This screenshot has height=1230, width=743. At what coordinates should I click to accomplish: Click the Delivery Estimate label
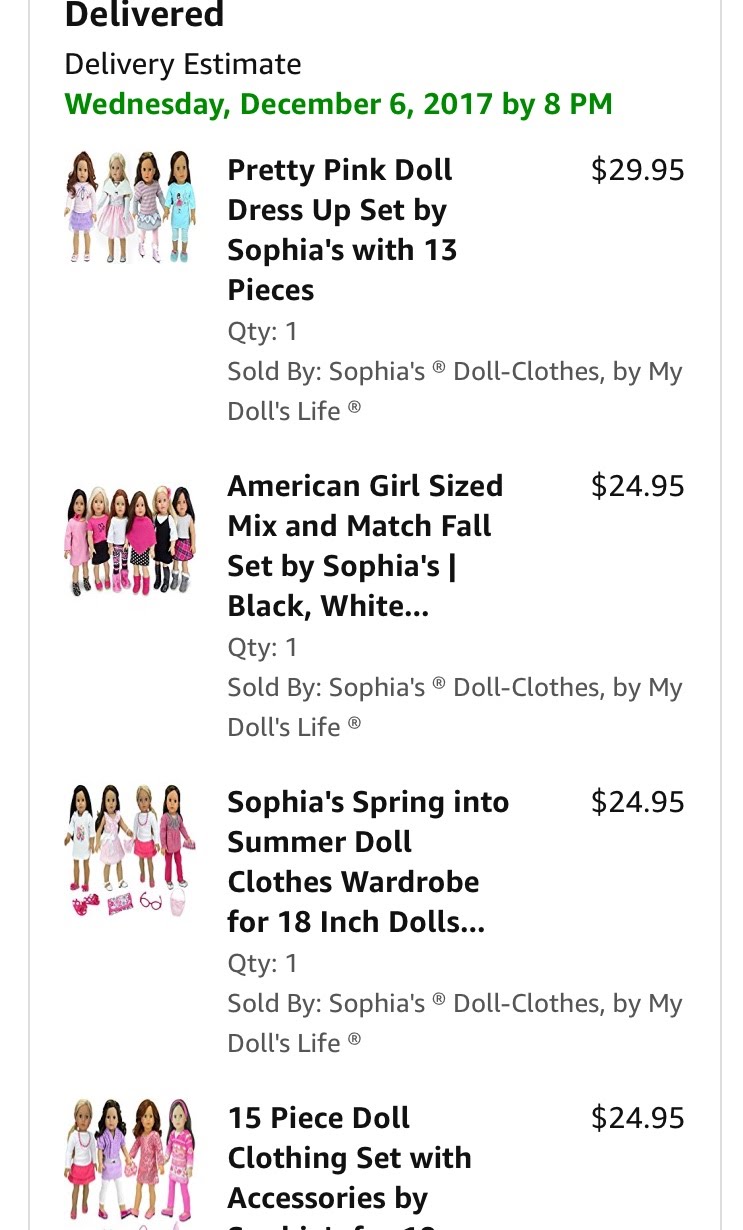pyautogui.click(x=182, y=64)
